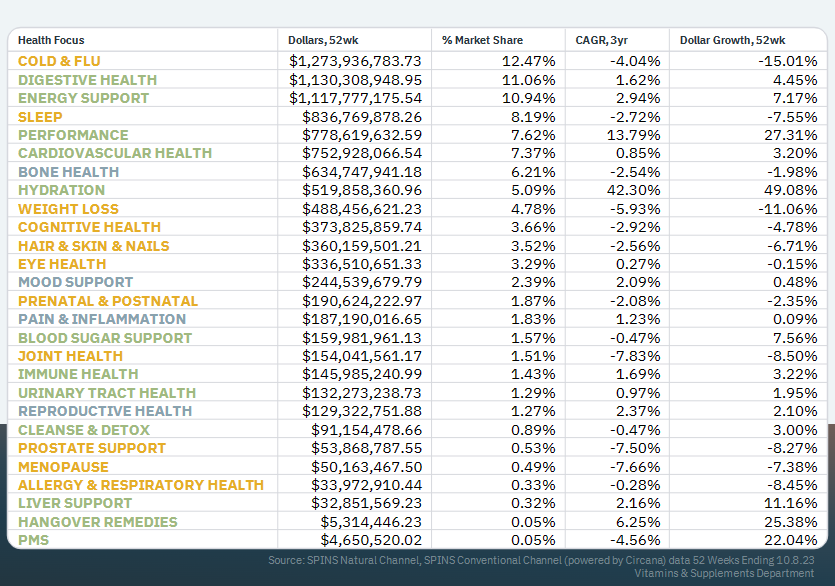Click the Dollars, 52wk column header
This screenshot has height=586, width=835.
[x=323, y=40]
